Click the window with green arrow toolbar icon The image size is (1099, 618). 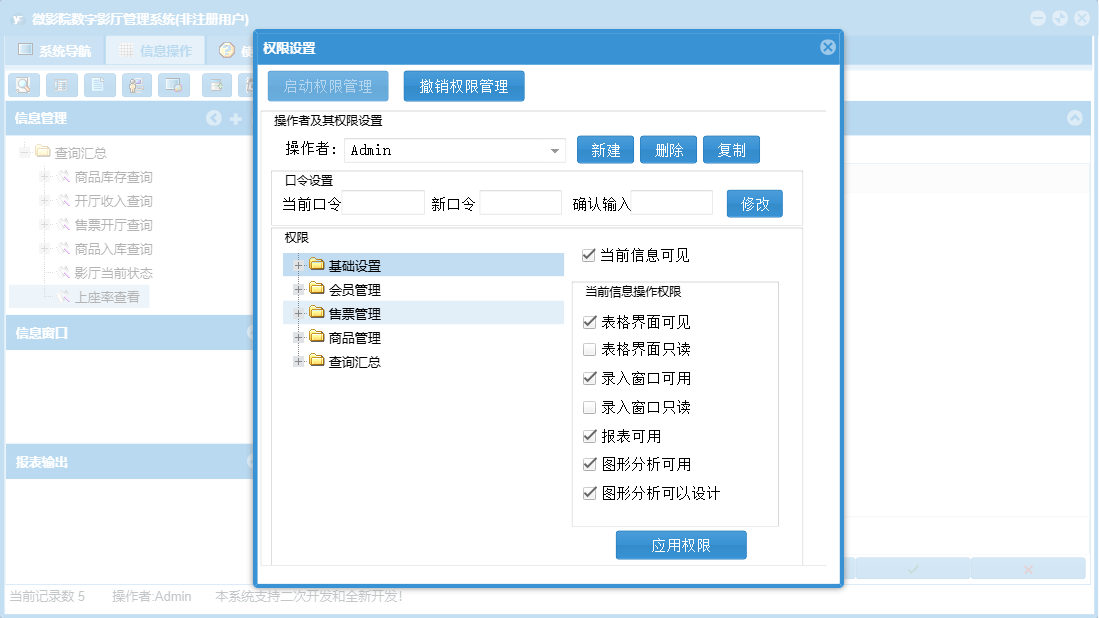(217, 85)
